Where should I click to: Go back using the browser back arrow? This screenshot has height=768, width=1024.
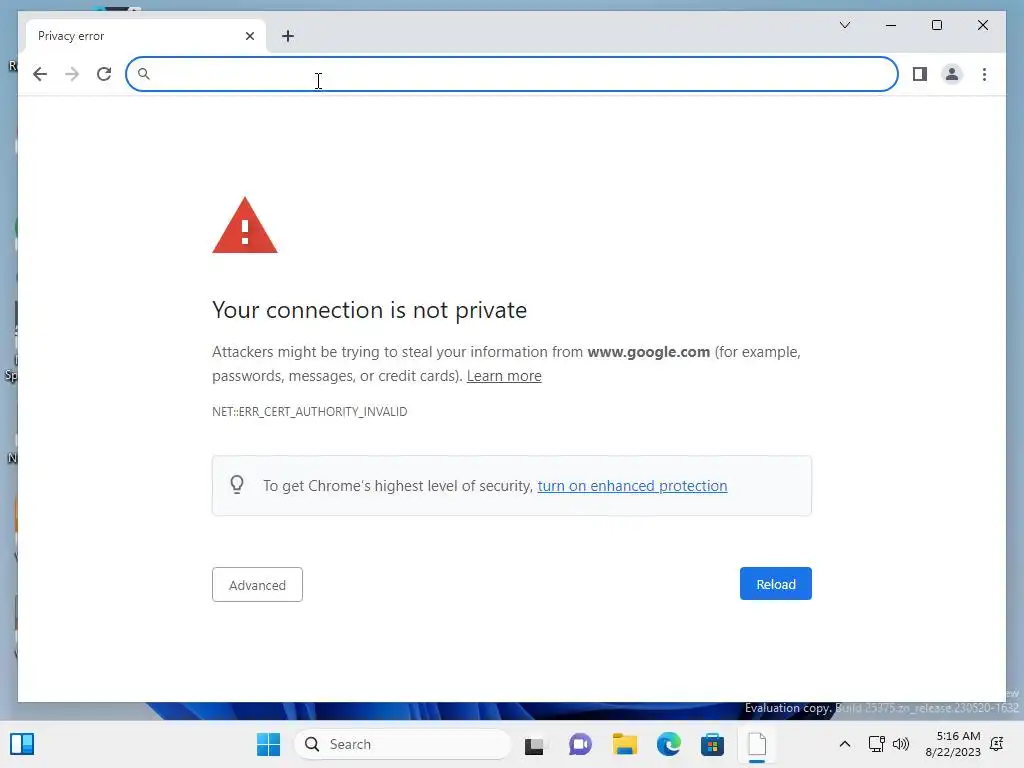pos(40,74)
